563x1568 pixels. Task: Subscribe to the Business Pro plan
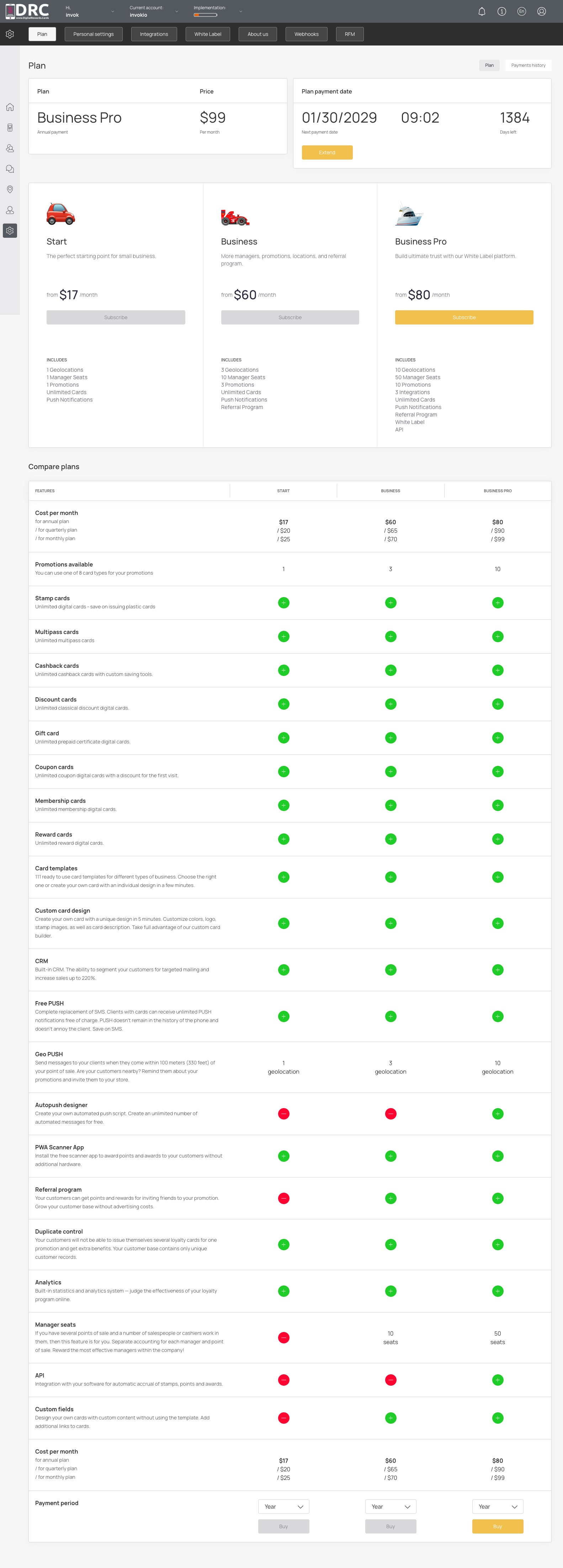tap(464, 317)
